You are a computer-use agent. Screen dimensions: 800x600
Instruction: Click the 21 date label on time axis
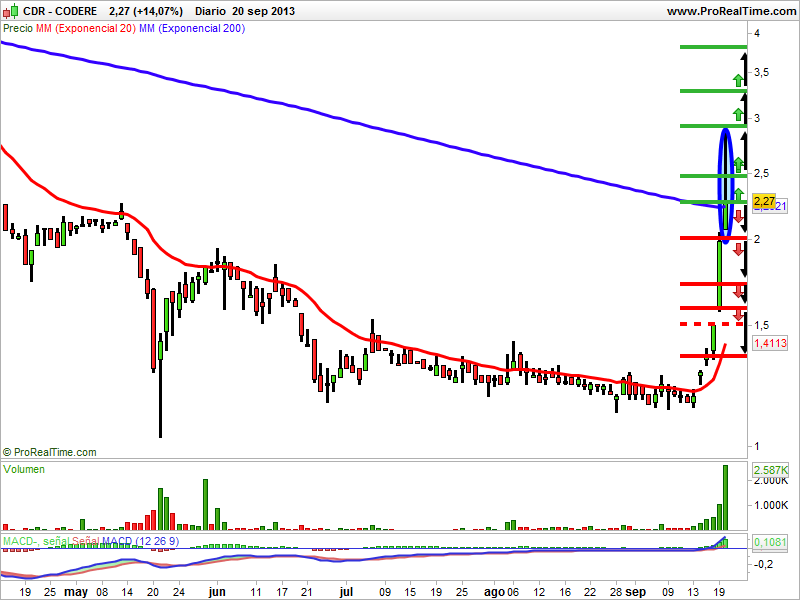point(307,592)
